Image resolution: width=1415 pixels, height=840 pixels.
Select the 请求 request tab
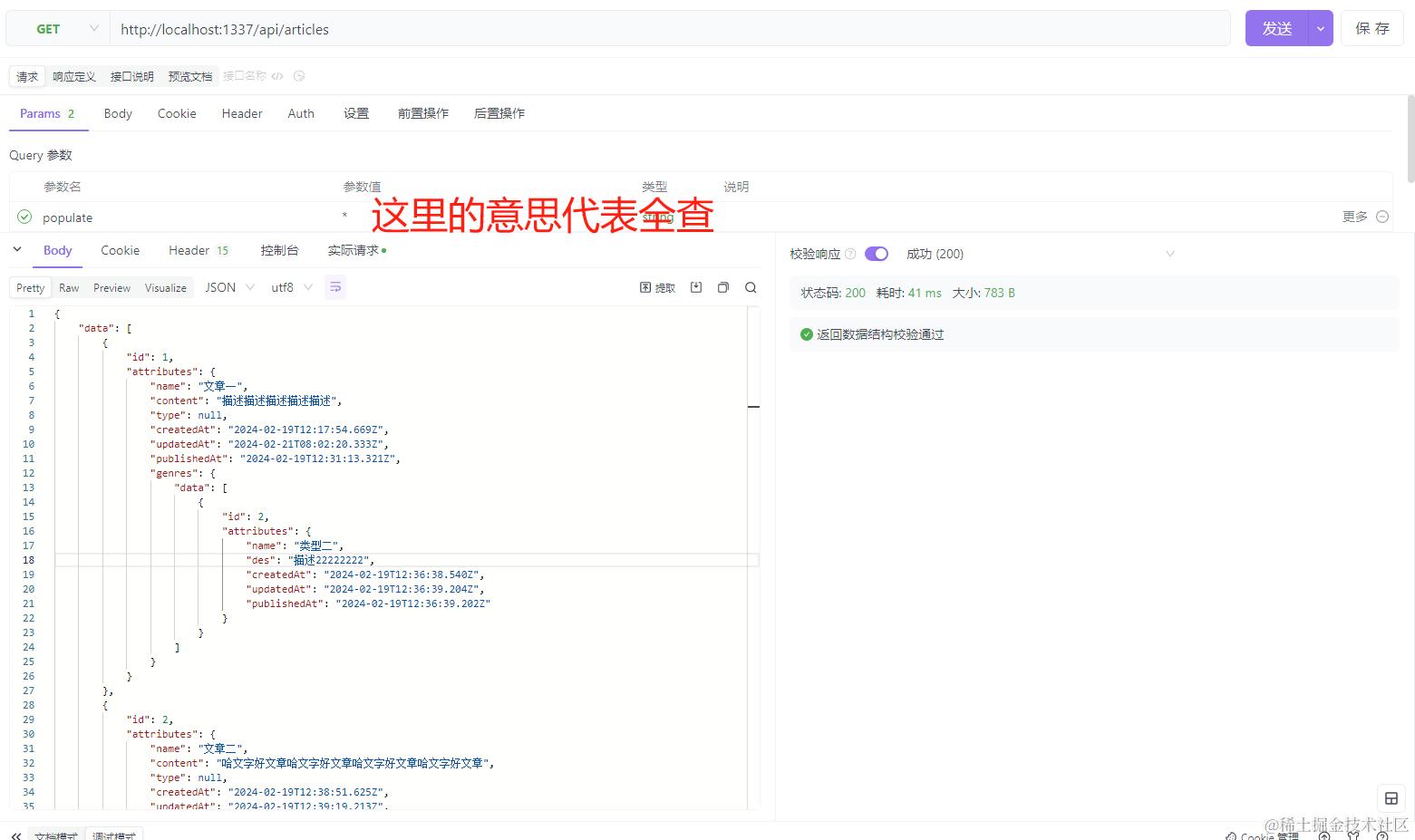pos(27,77)
